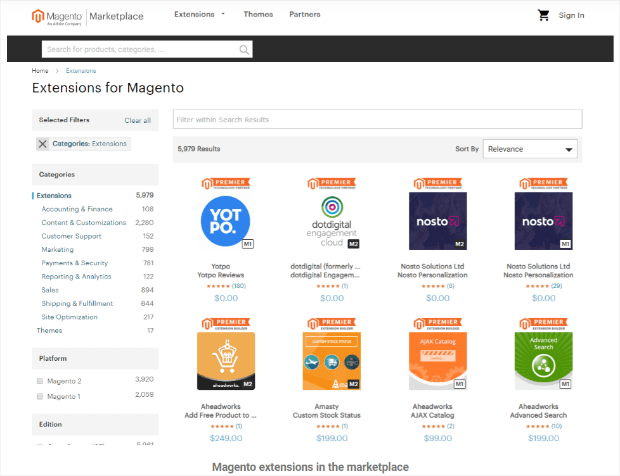Select Content & Customizations category
Screen dimensions: 620x476
point(84,223)
